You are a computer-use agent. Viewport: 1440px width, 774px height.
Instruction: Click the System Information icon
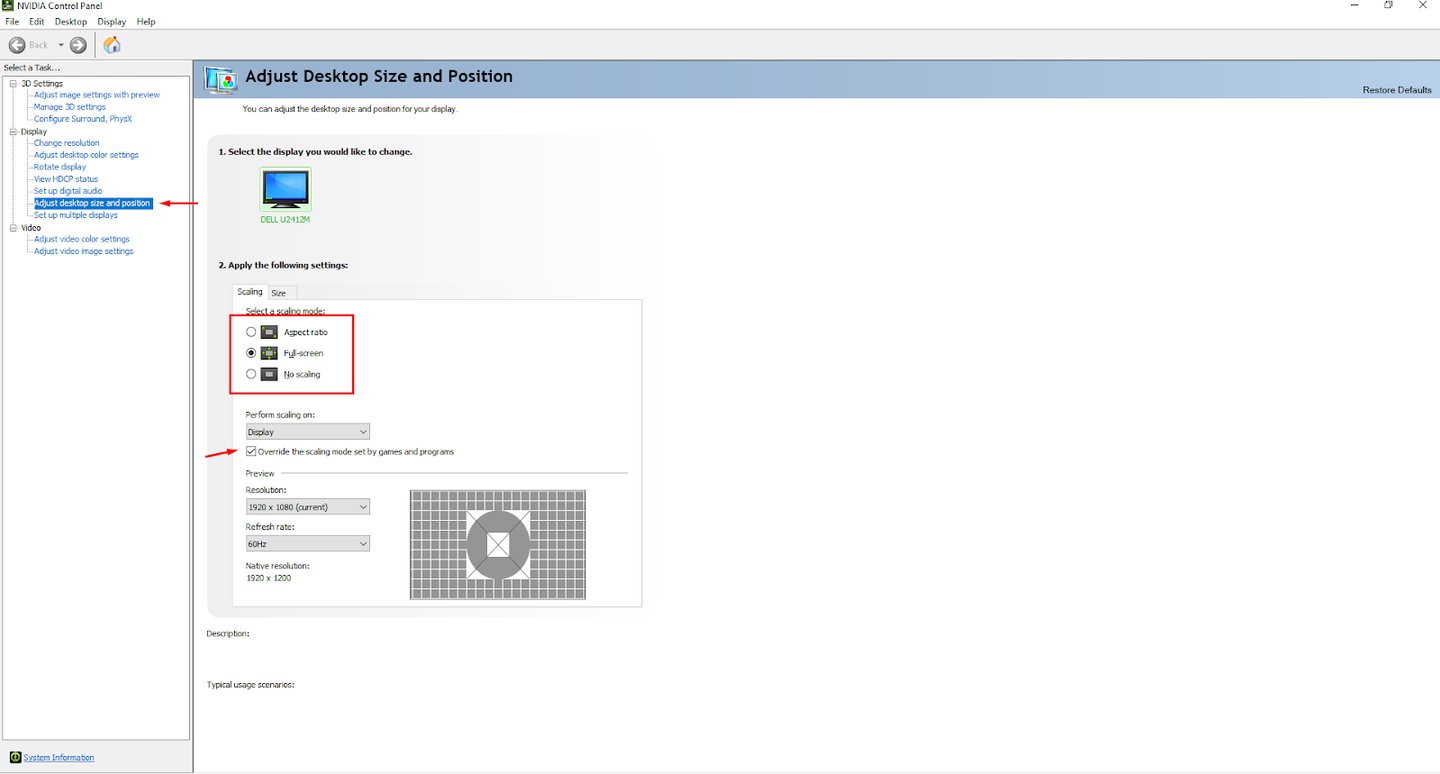click(14, 757)
